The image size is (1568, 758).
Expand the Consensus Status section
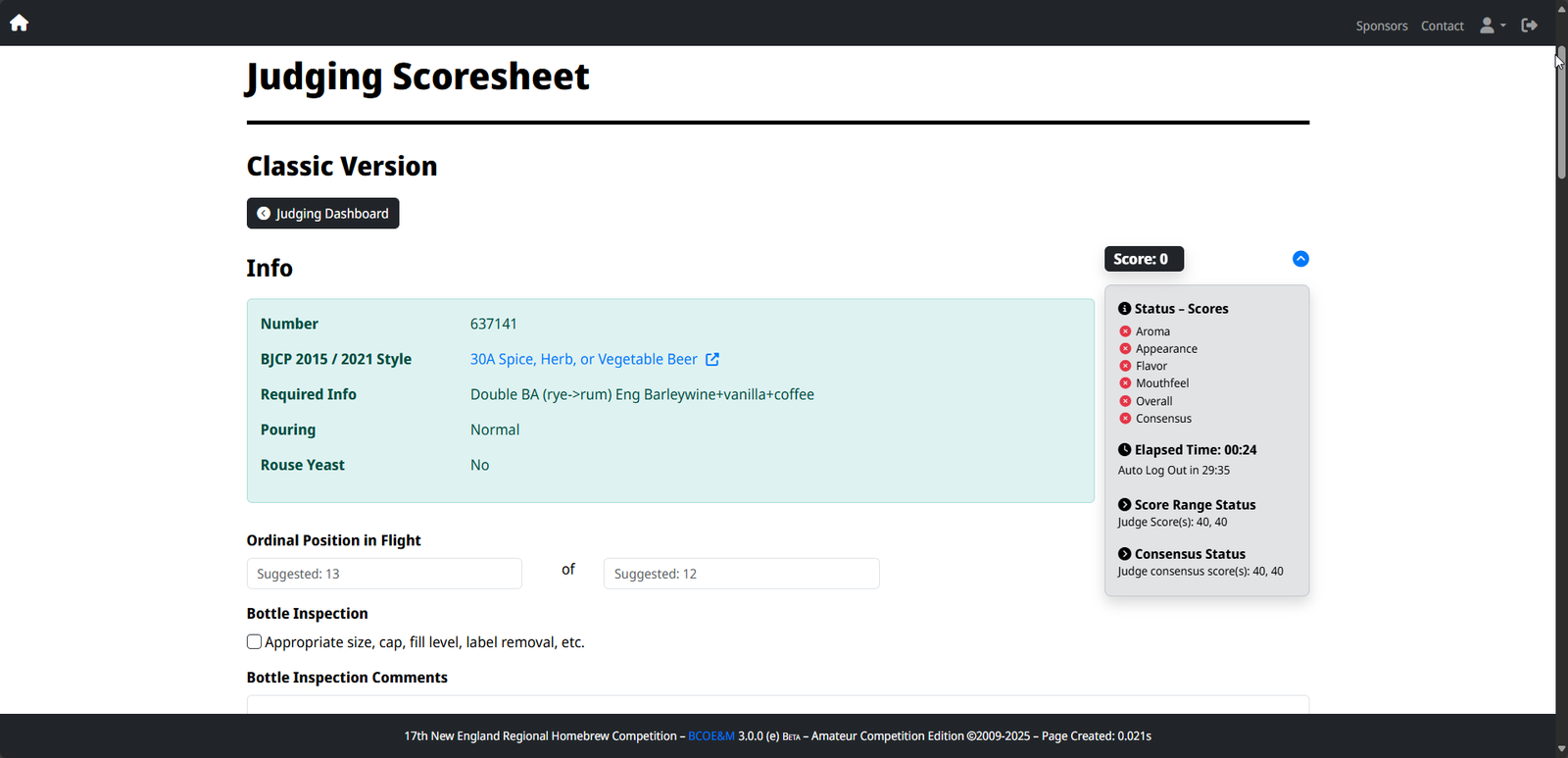(1124, 554)
